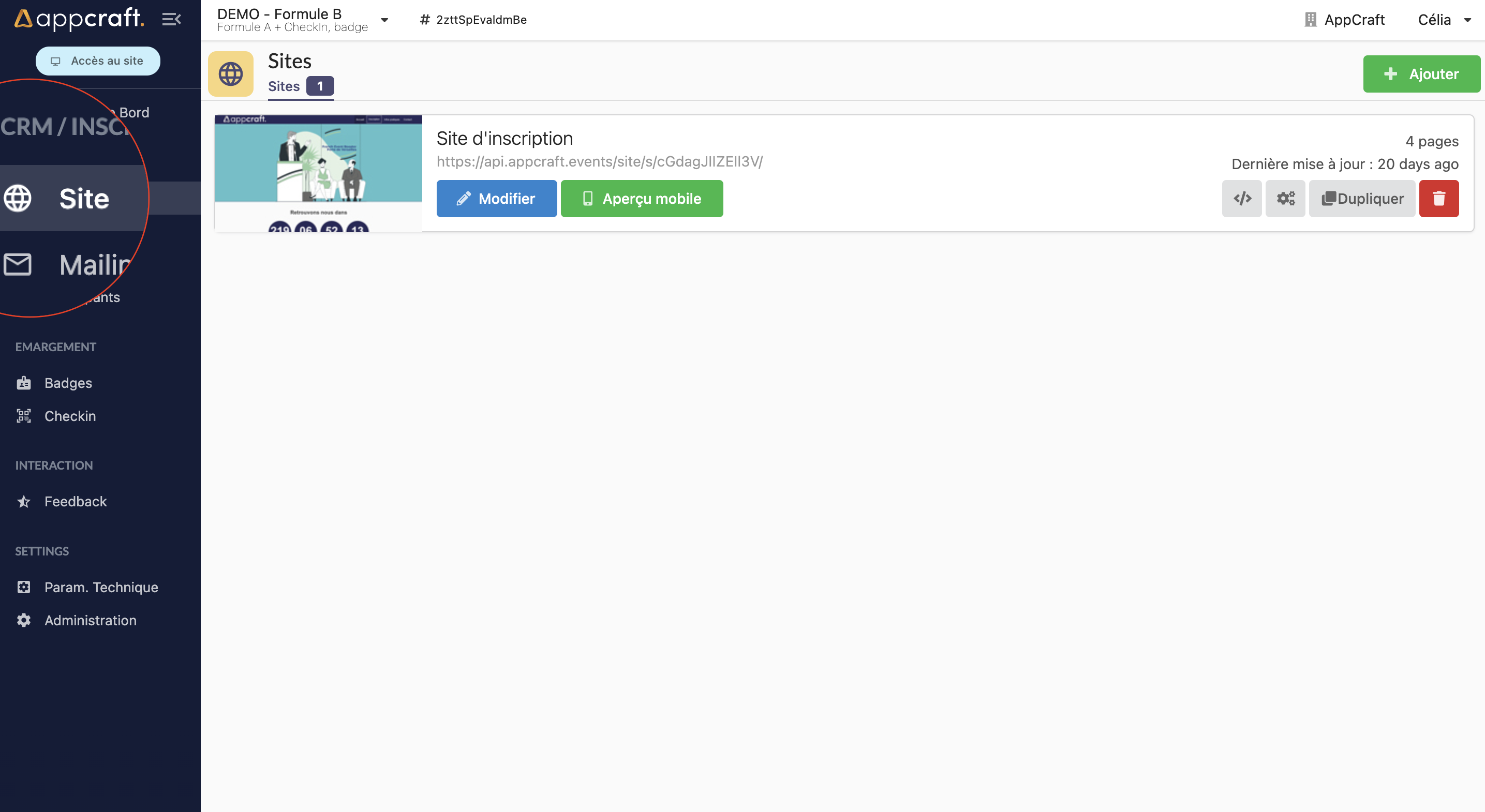Image resolution: width=1485 pixels, height=812 pixels.
Task: Select the Sites tab with count badge
Action: [300, 86]
